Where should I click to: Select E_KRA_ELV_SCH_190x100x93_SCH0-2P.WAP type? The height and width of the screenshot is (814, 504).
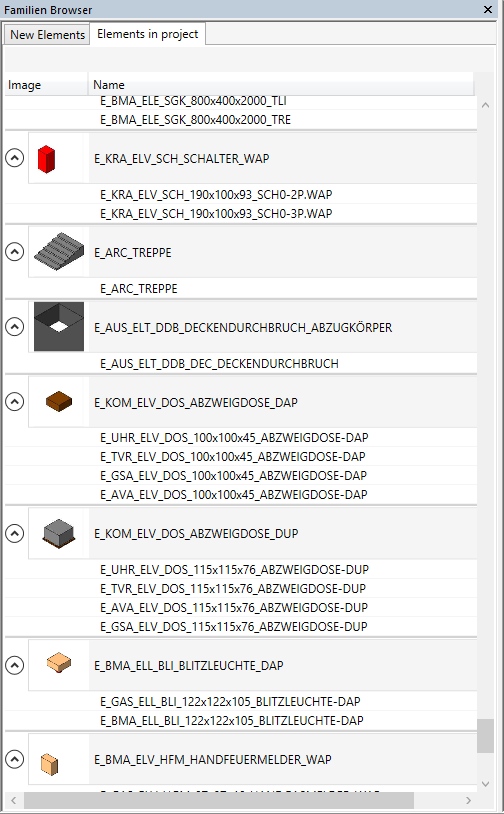coord(216,195)
